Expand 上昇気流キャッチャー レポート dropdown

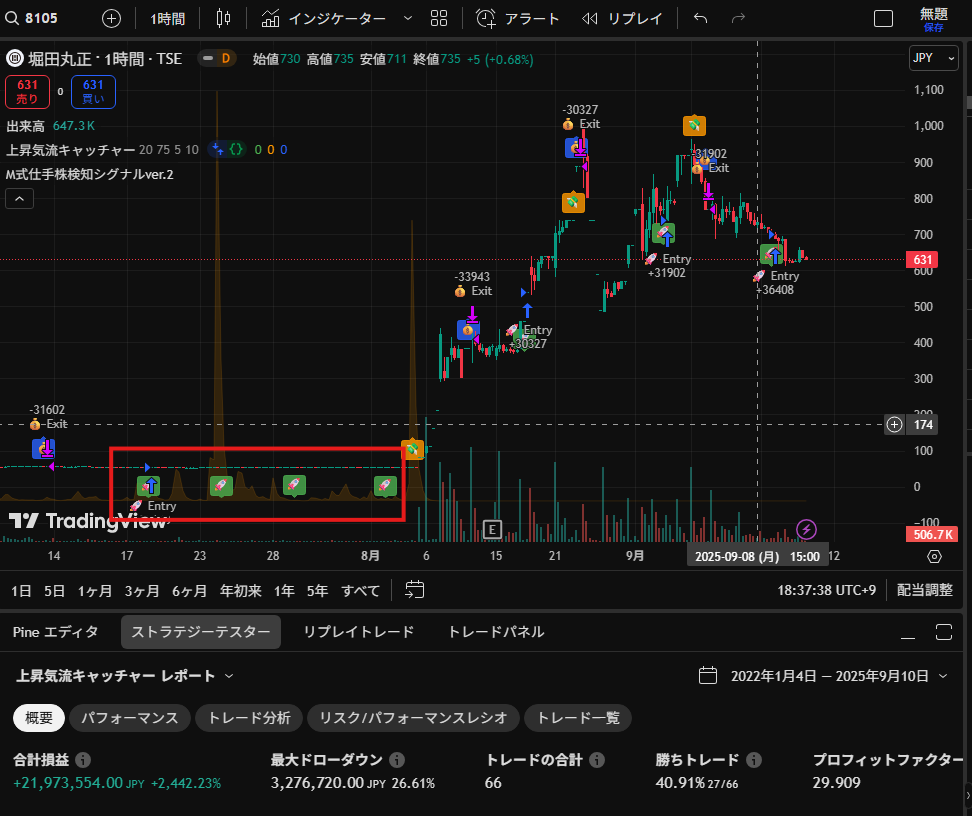(x=125, y=675)
